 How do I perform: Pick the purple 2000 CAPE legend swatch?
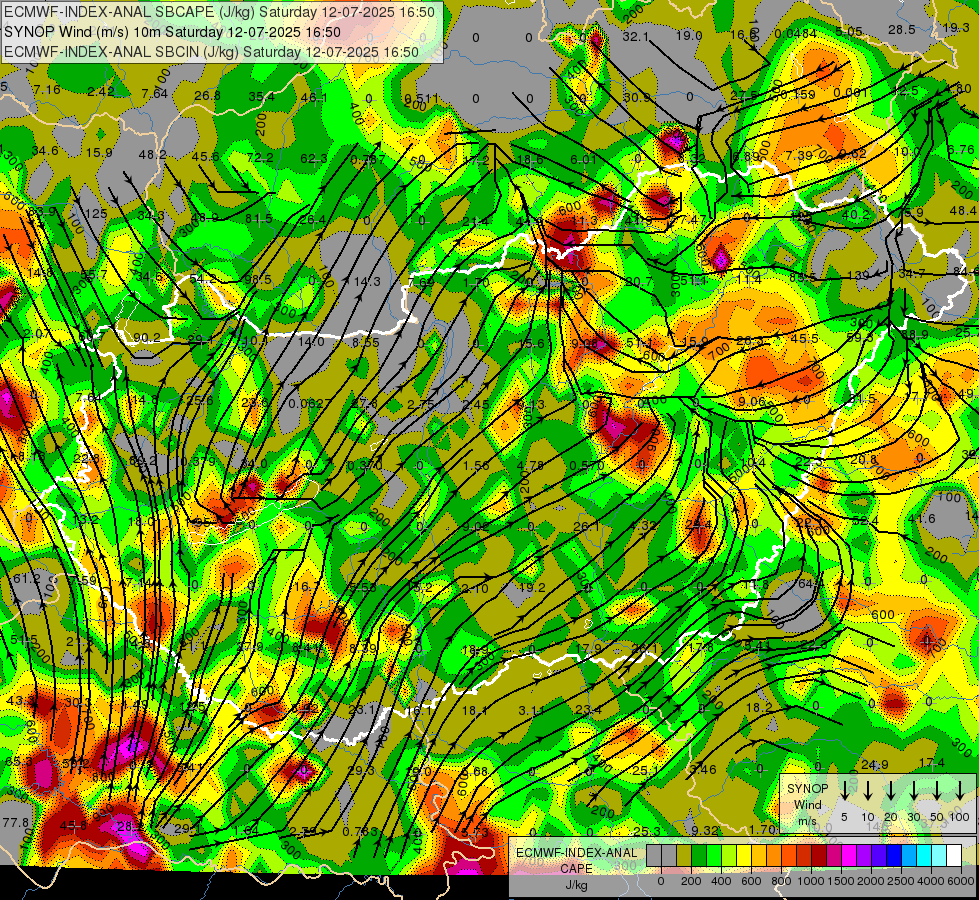[x=864, y=856]
